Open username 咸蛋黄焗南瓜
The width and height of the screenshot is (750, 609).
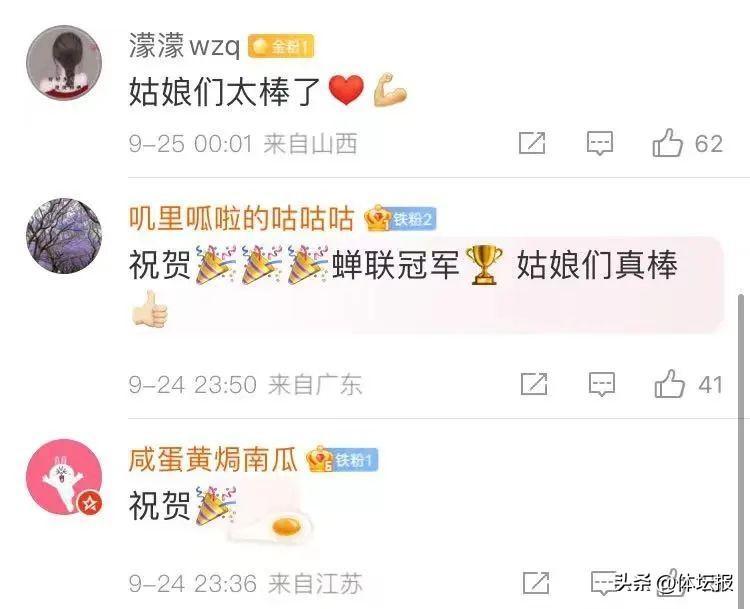pyautogui.click(x=213, y=459)
